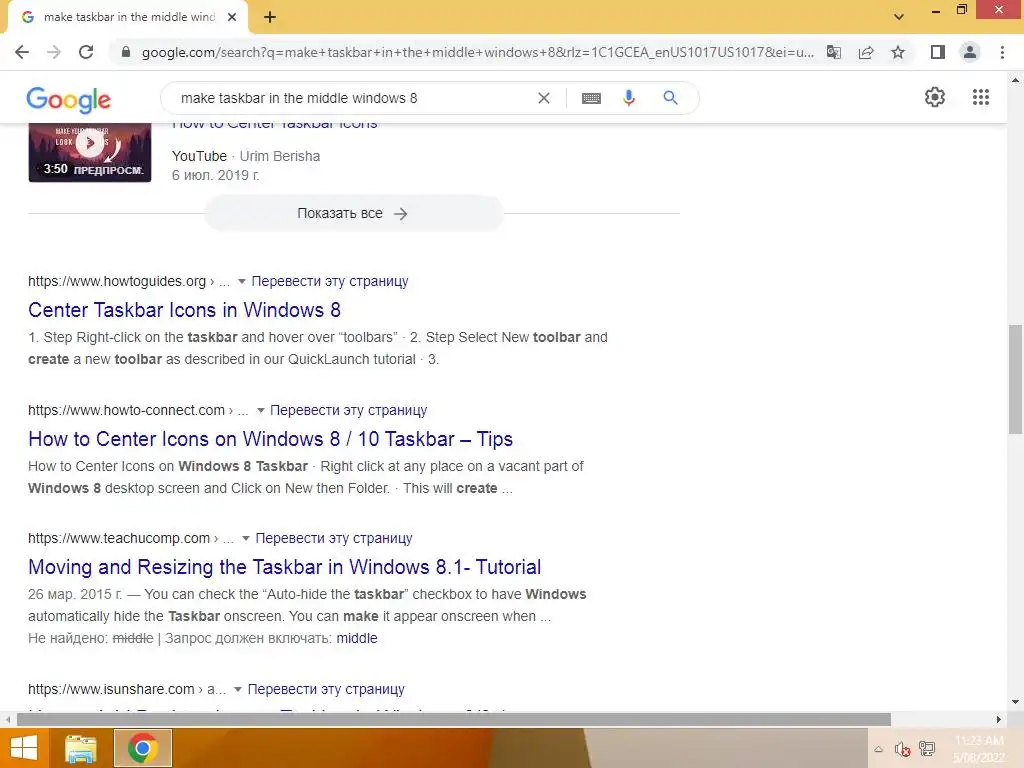
Task: Show hidden tray icons arrow
Action: point(878,749)
